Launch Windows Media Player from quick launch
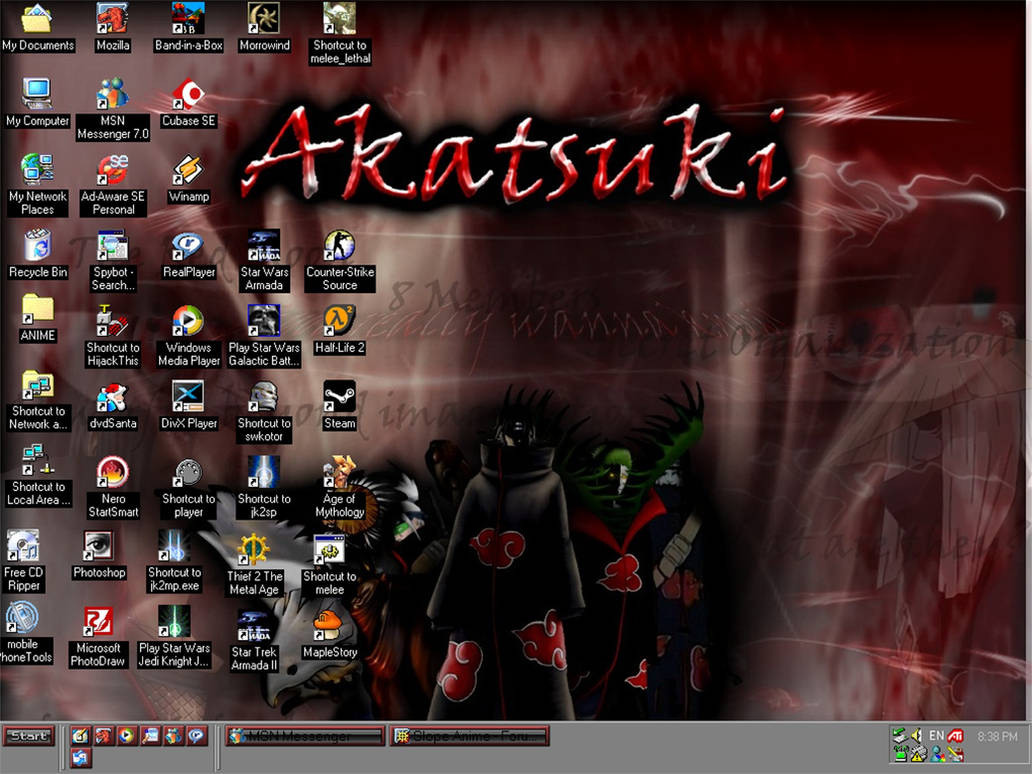This screenshot has width=1032, height=774. (126, 735)
